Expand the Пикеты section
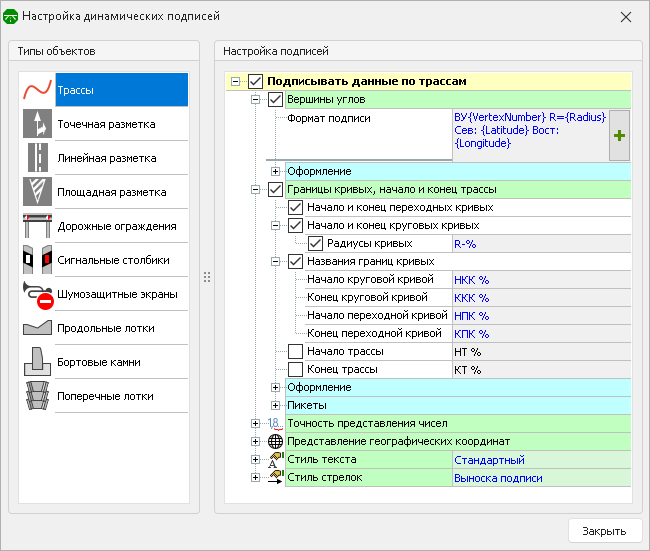650x551 pixels. (275, 405)
